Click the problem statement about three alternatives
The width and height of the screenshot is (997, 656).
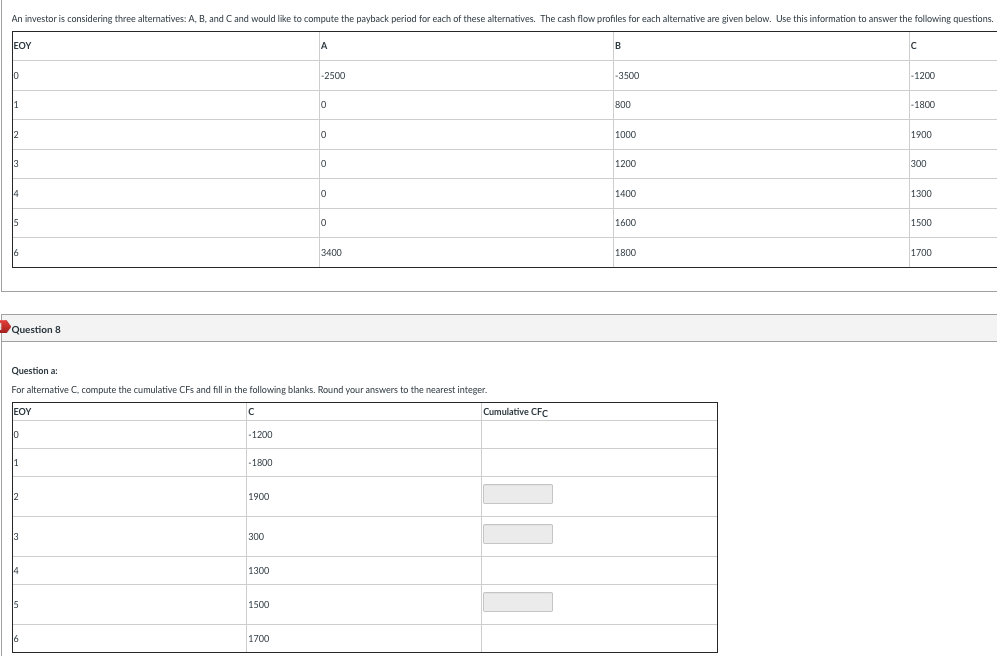coord(502,18)
